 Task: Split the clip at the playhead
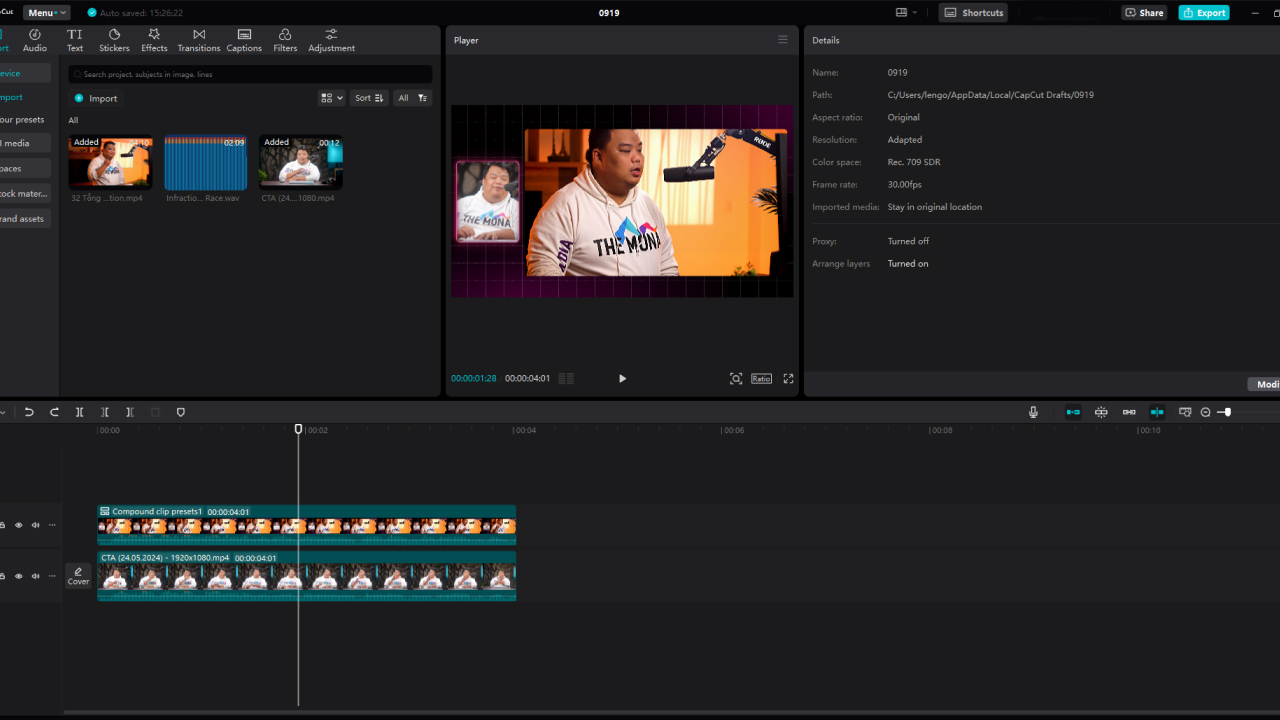click(x=79, y=412)
